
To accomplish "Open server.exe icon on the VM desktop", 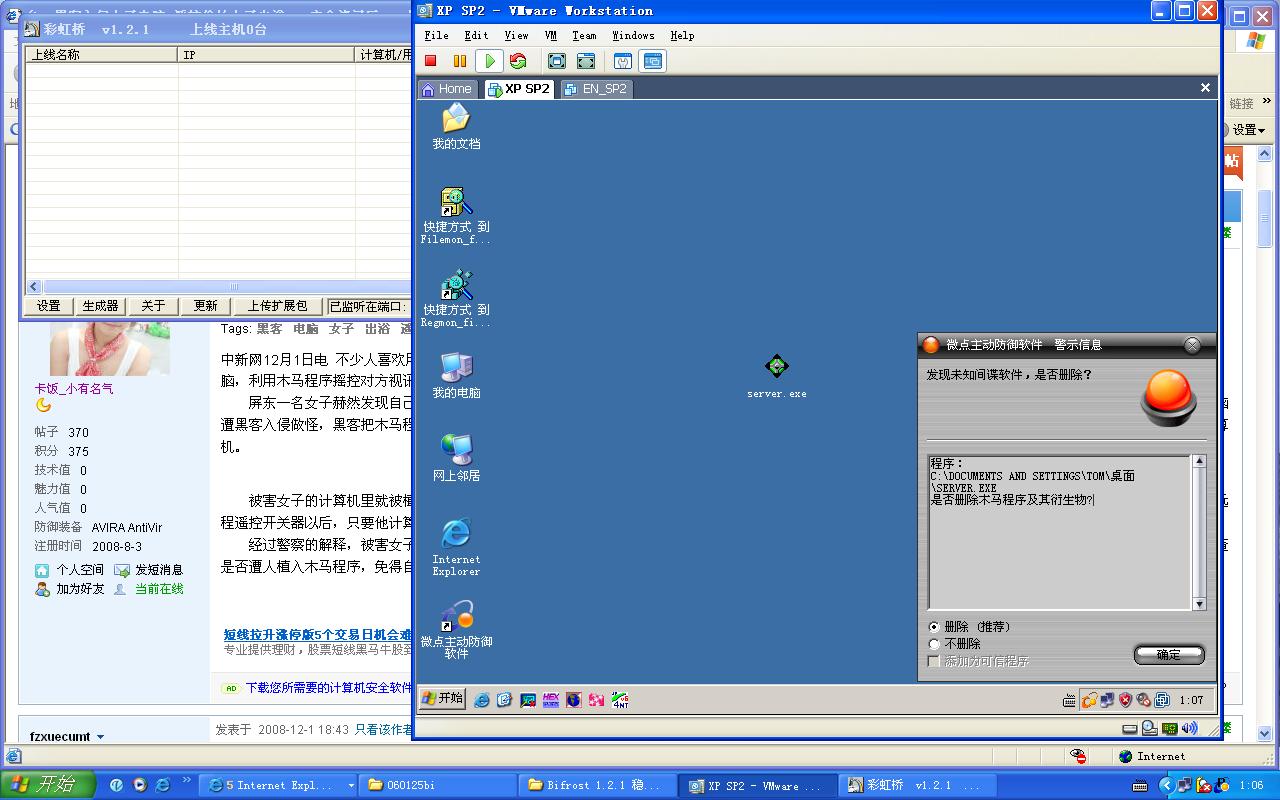I will [x=776, y=368].
